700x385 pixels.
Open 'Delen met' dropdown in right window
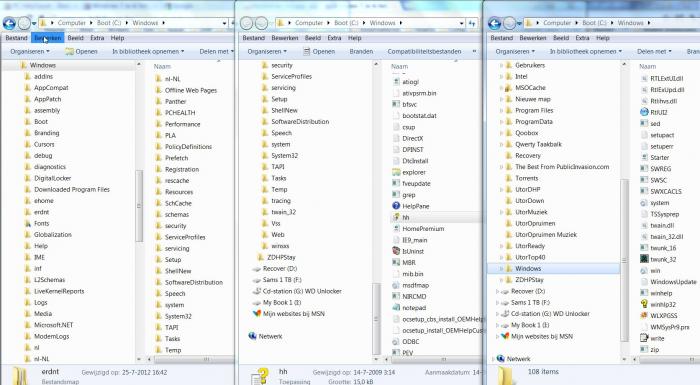coord(654,51)
